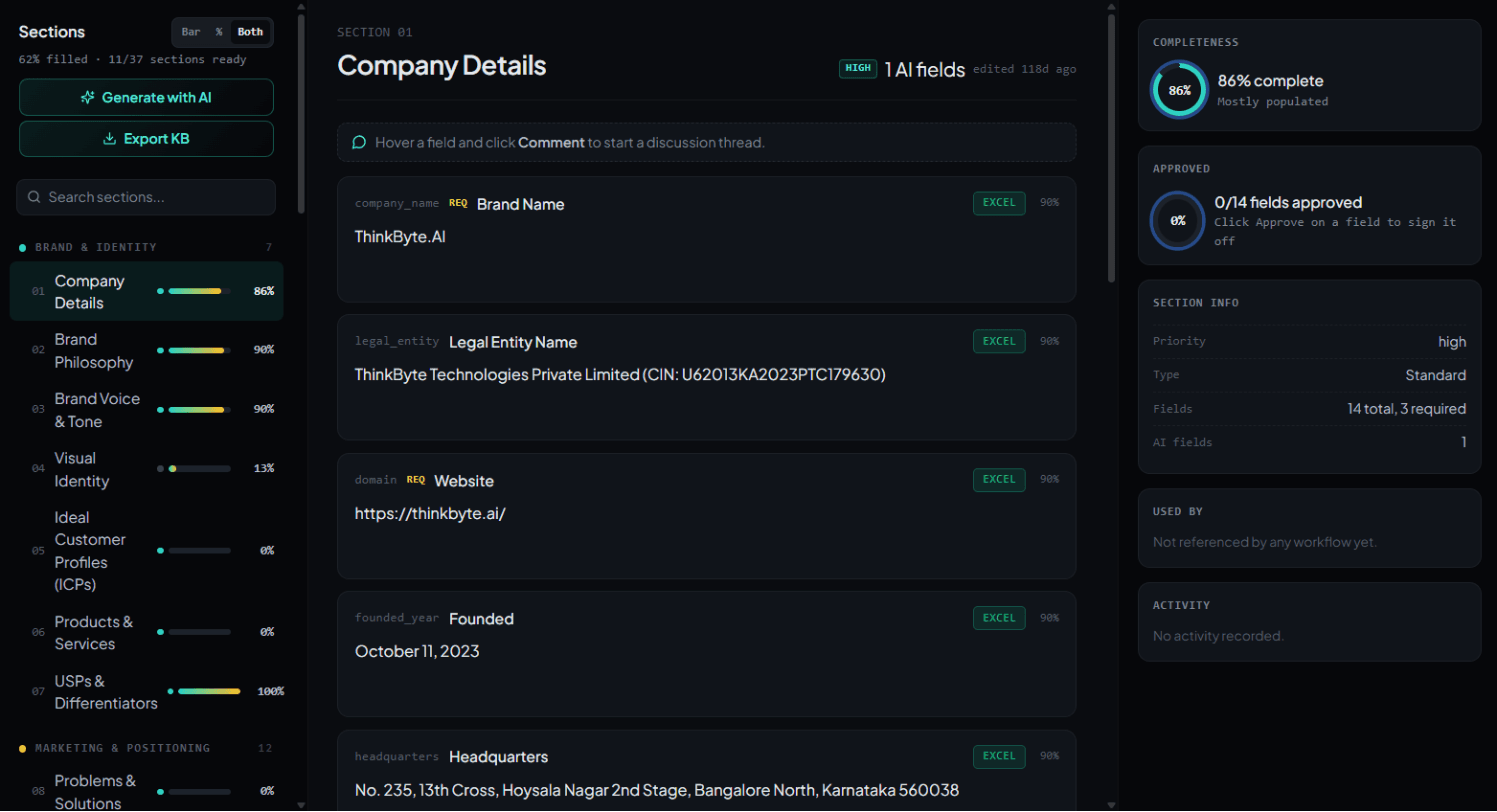The image size is (1497, 812).
Task: Click the EXCEL badge on Brand Name
Action: [x=999, y=203]
